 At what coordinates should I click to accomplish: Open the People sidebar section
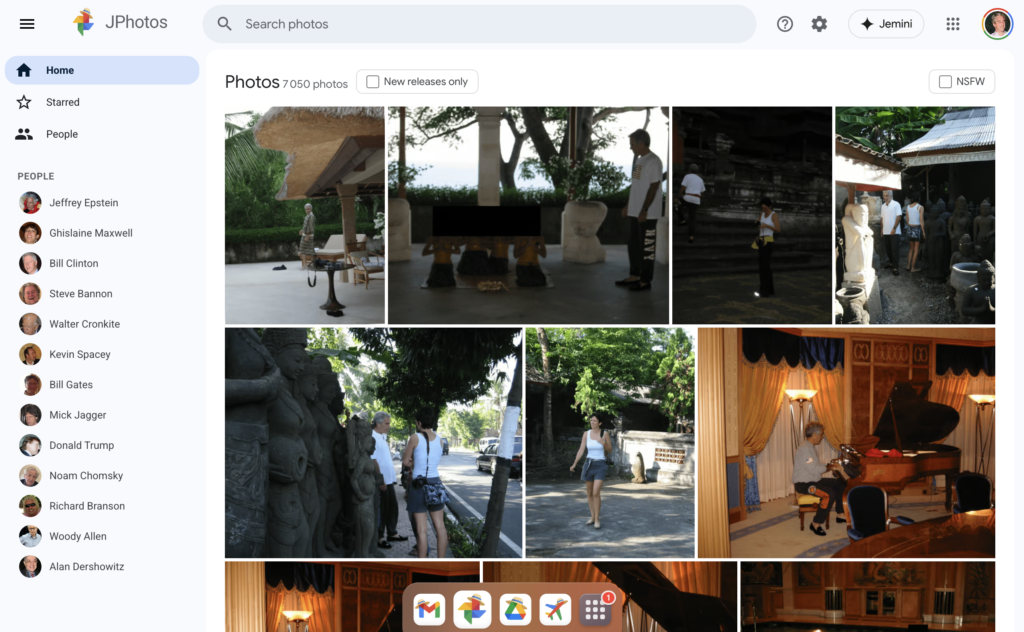click(61, 134)
